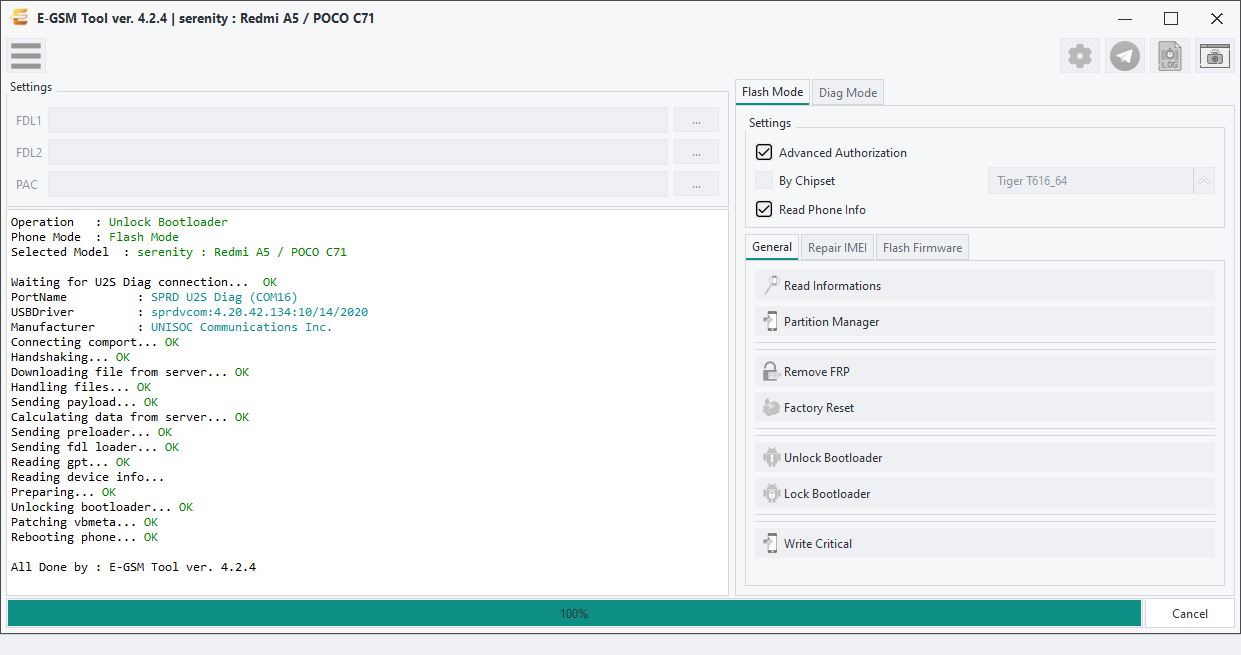
Task: Open settings via the gear icon
Action: [x=1080, y=56]
